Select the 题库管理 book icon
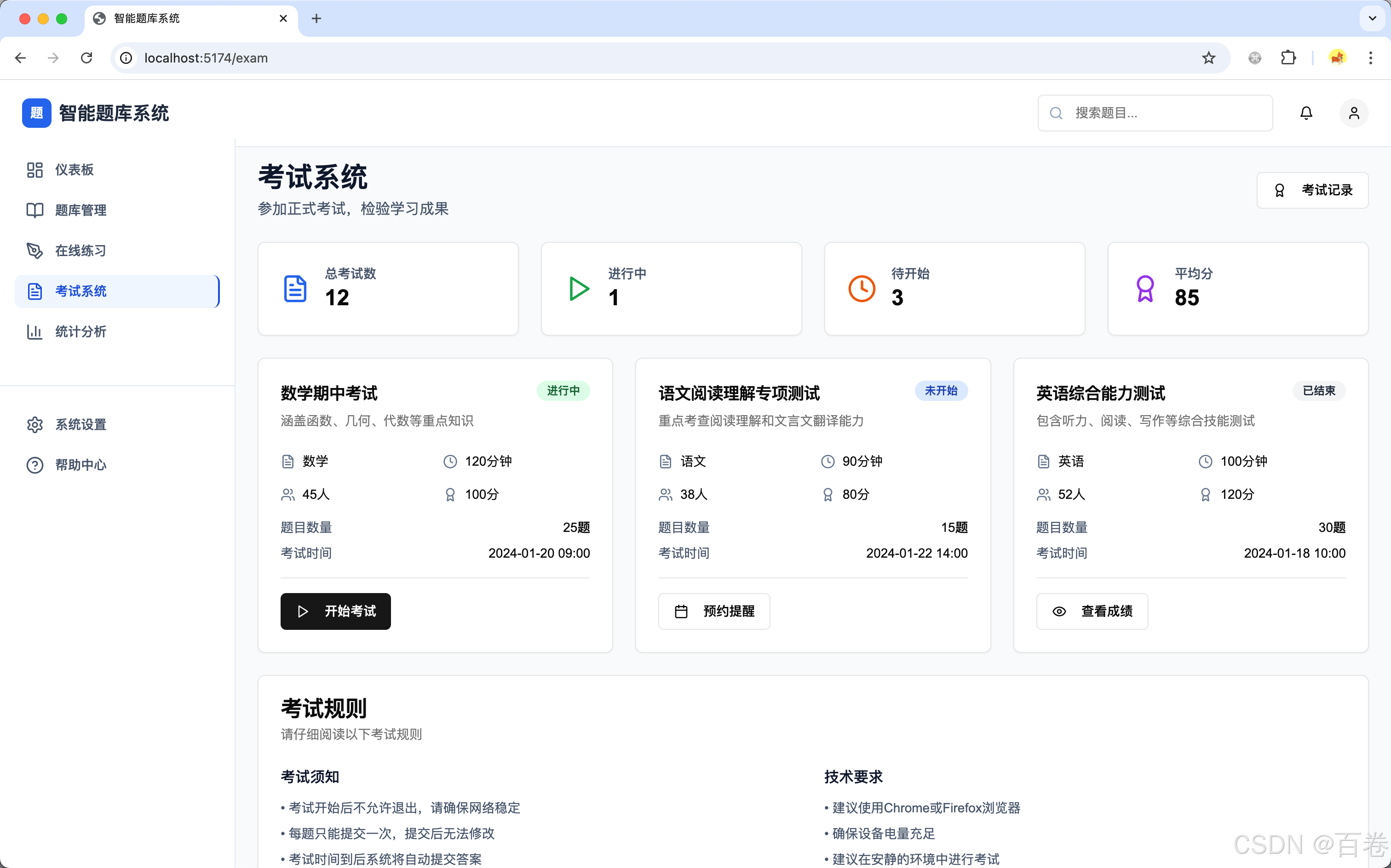Viewport: 1391px width, 868px height. click(34, 210)
